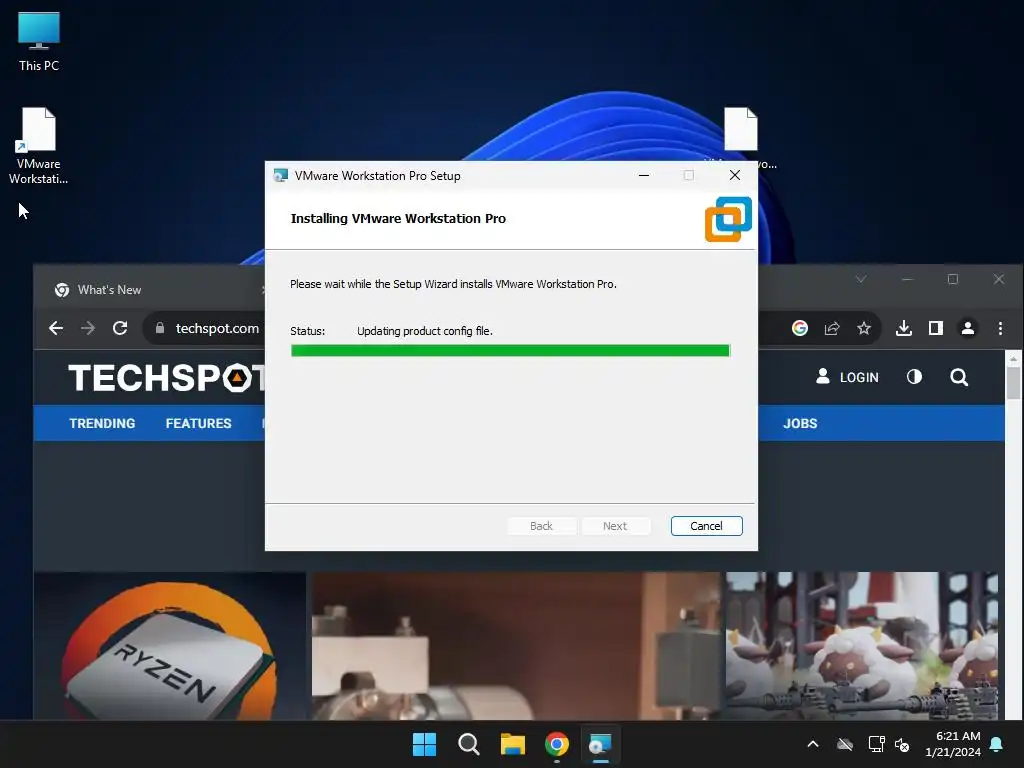Bookmark this page with the star icon
Screen dimensions: 1024x768
click(864, 328)
